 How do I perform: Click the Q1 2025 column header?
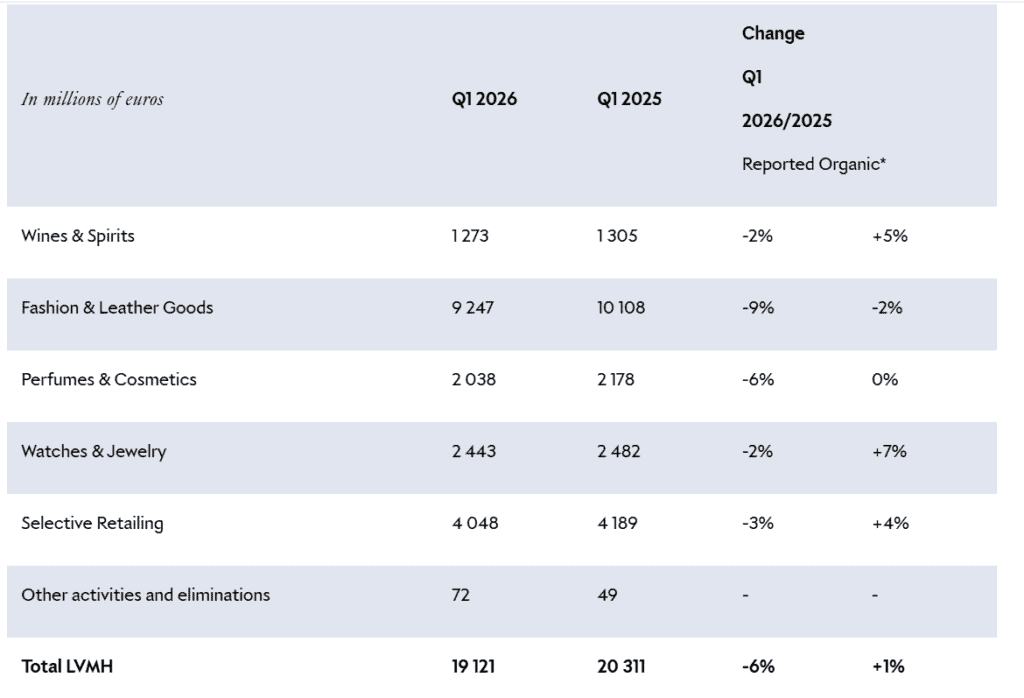click(x=629, y=99)
